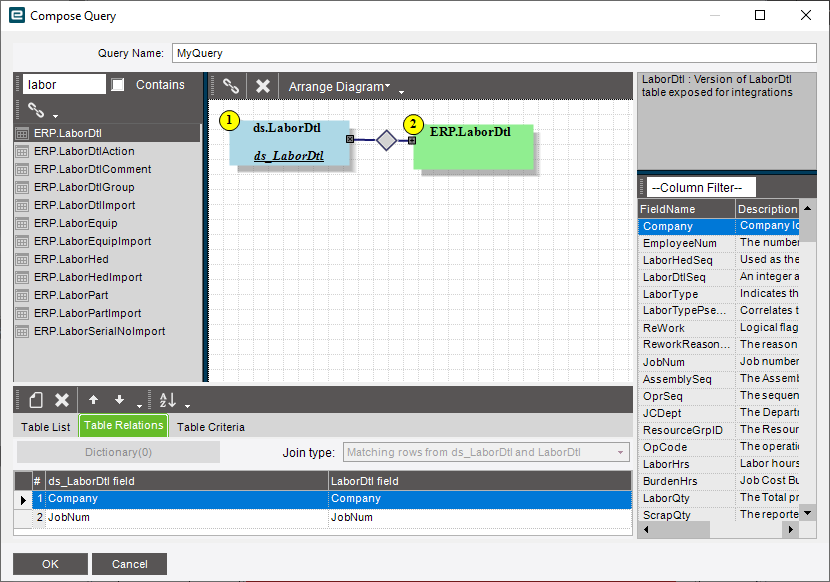Select the LaborHrs field row
Screen dimensions: 830x582
coord(719,464)
